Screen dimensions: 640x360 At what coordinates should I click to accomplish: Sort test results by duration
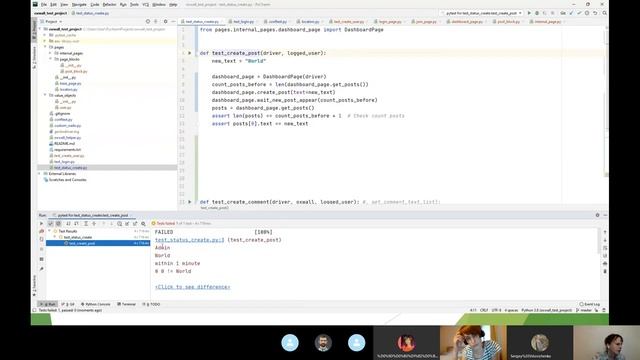tap(76, 224)
